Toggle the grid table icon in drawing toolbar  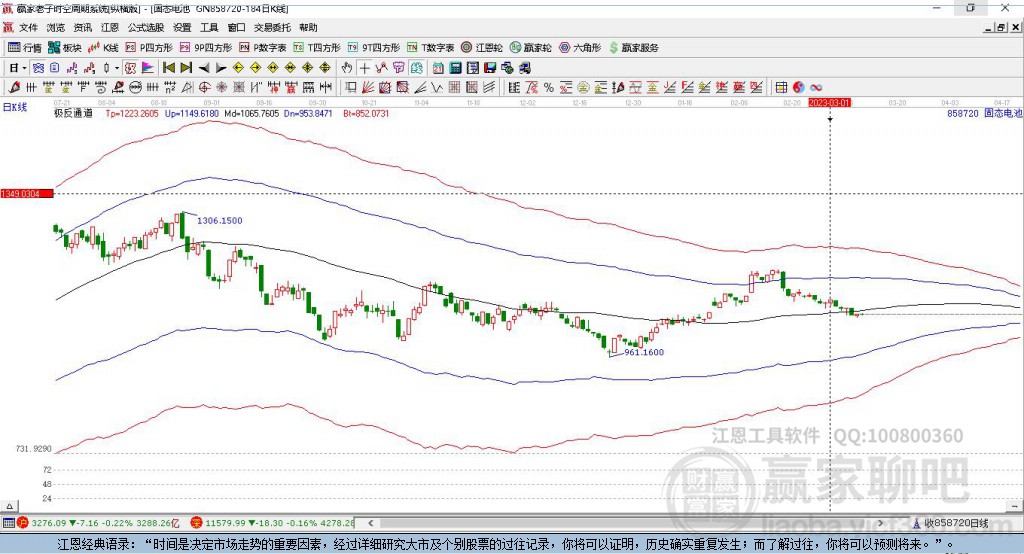781,88
